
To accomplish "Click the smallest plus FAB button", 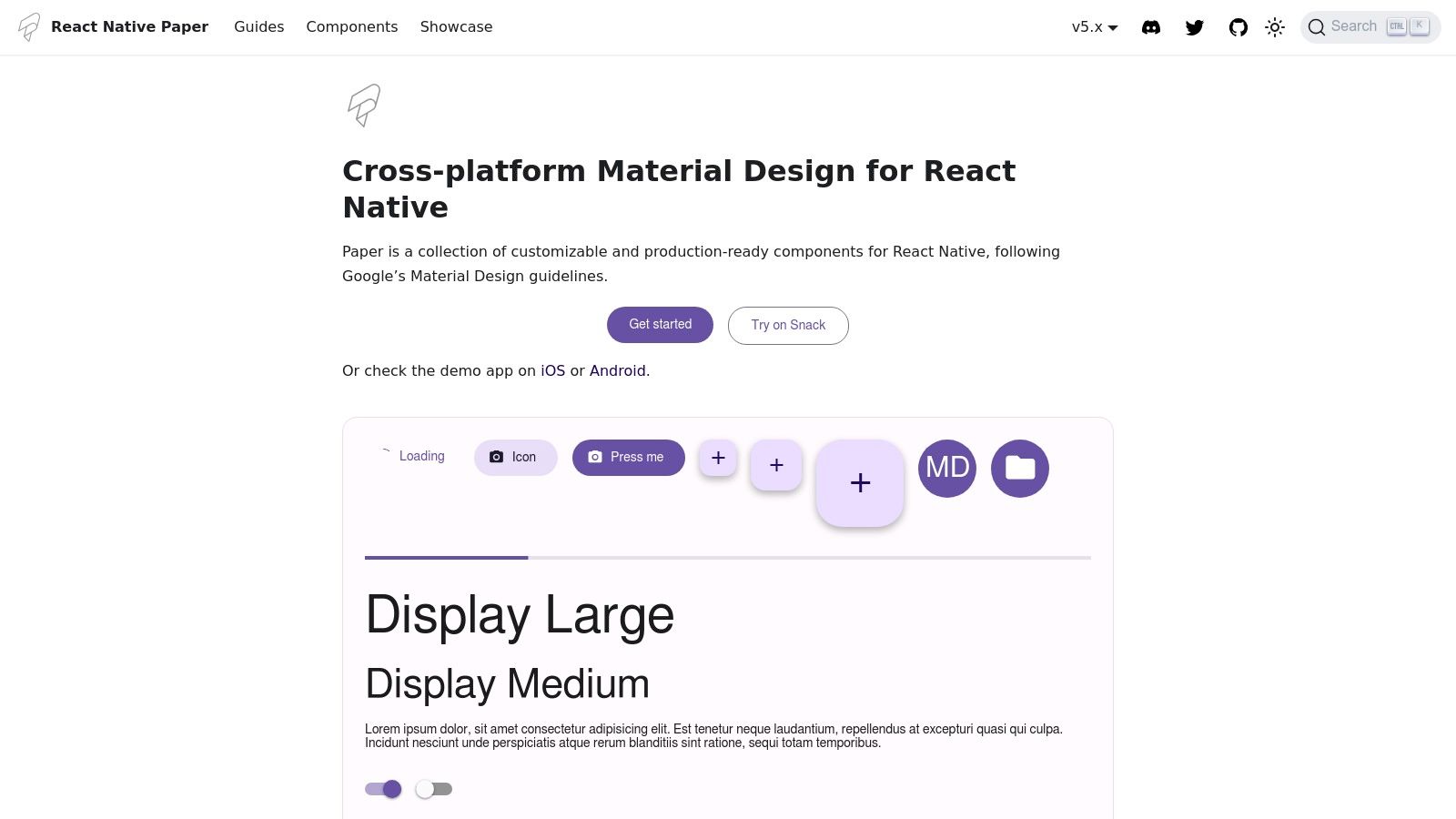I will coord(718,458).
